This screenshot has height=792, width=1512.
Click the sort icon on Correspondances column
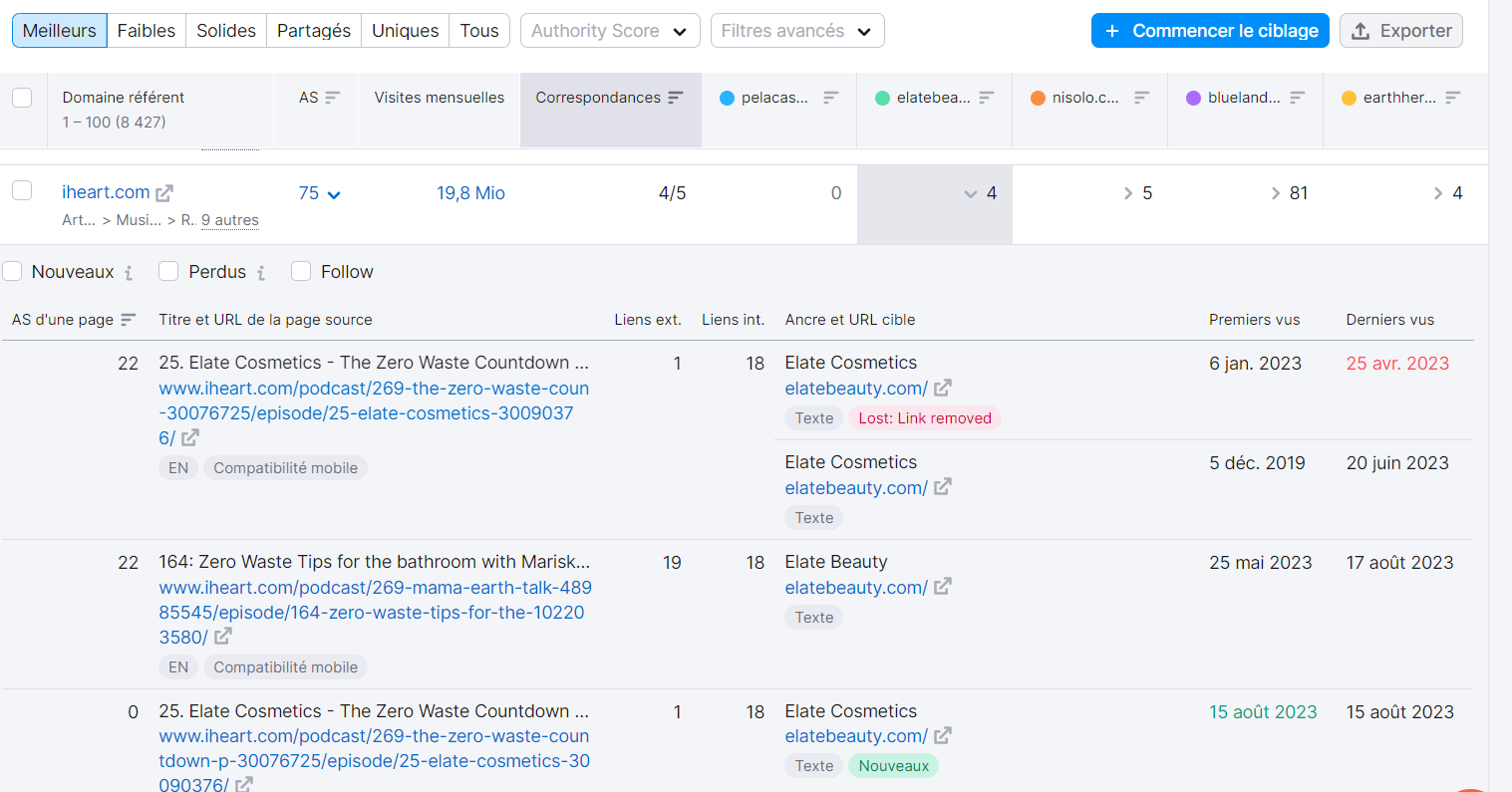point(678,97)
